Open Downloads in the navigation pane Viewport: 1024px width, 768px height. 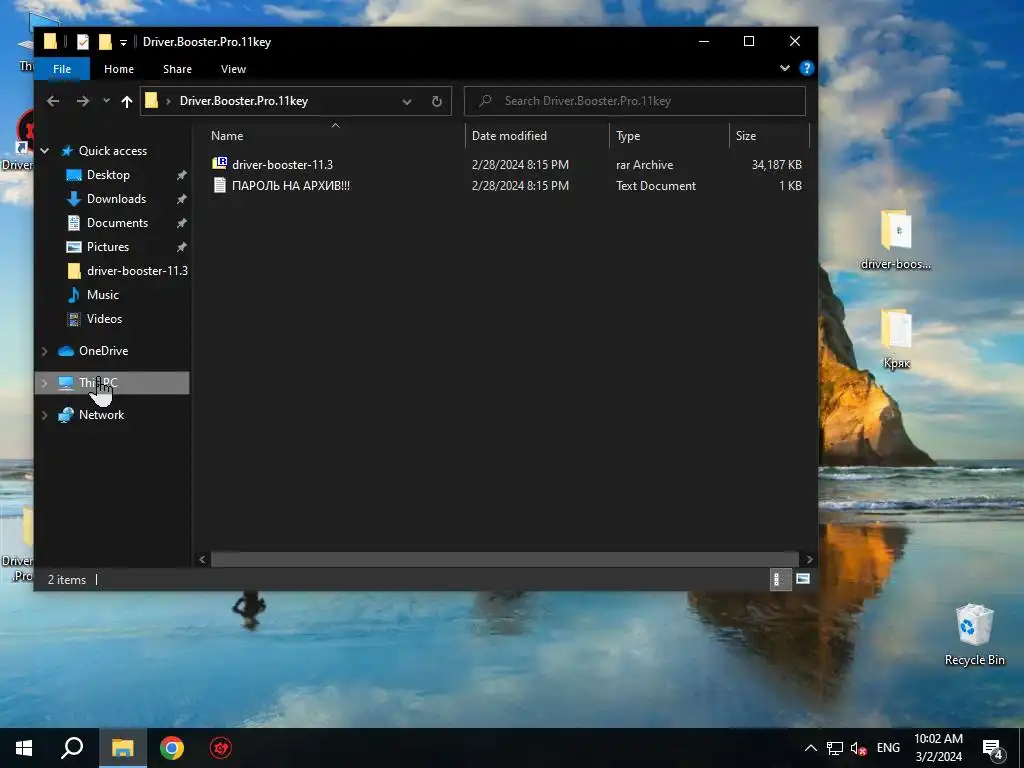click(116, 199)
